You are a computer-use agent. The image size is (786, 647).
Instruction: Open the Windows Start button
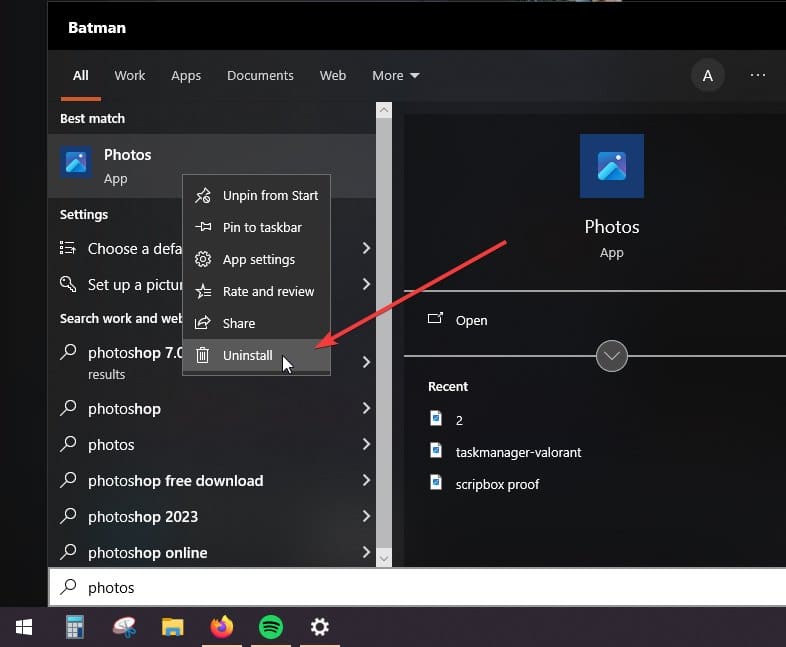24,627
